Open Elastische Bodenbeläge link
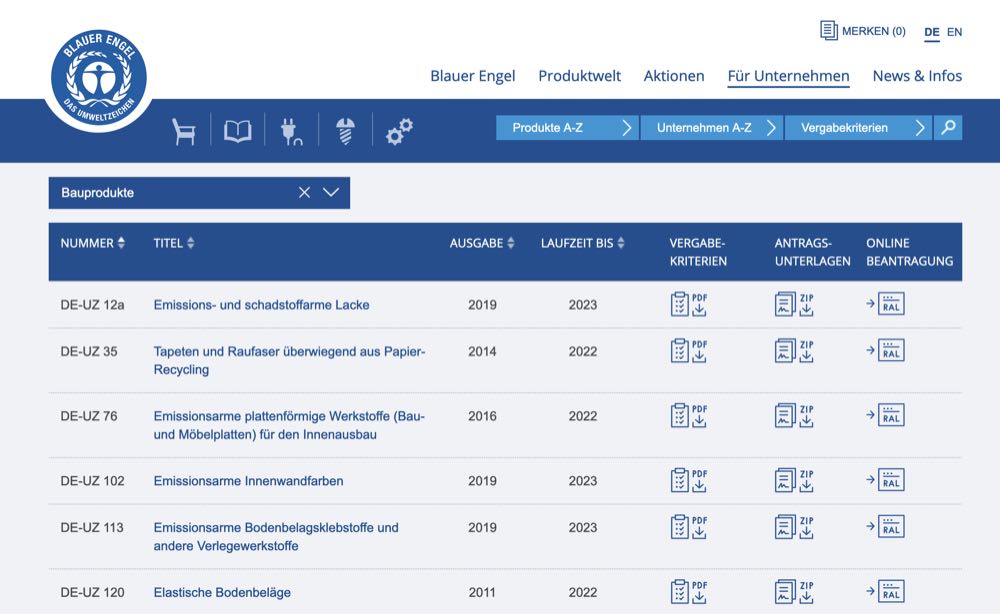1000x614 pixels. pos(222,592)
